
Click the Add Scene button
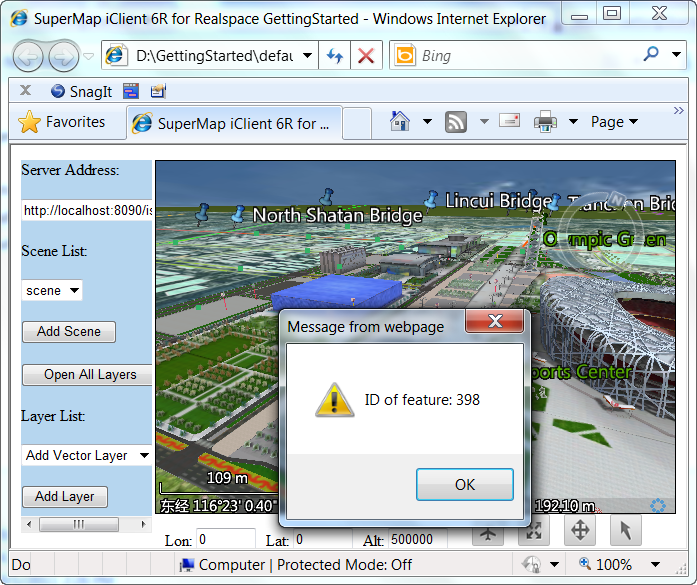pyautogui.click(x=68, y=331)
